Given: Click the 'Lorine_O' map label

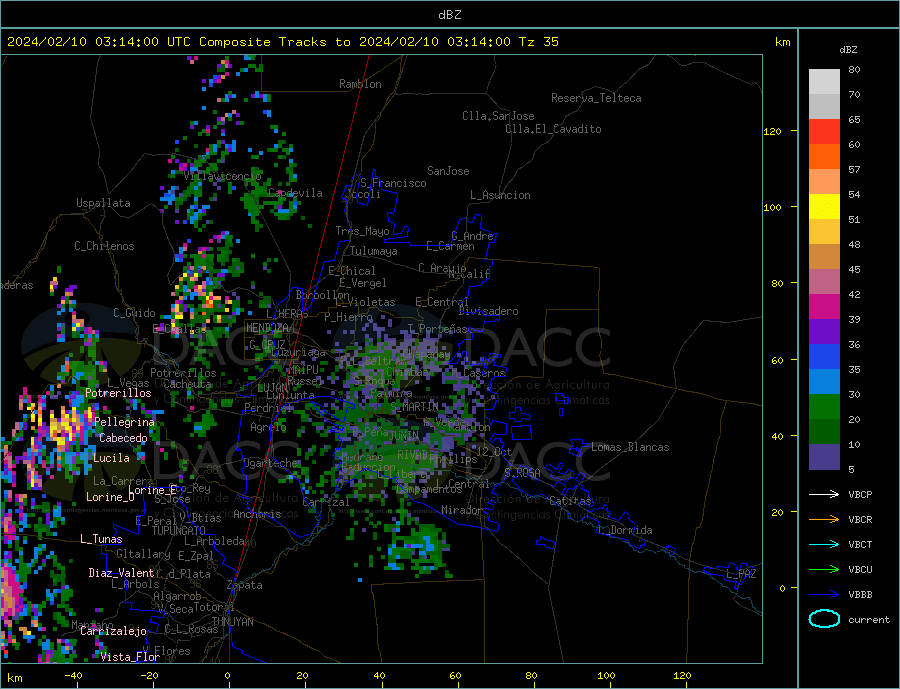Looking at the screenshot, I should [x=110, y=497].
